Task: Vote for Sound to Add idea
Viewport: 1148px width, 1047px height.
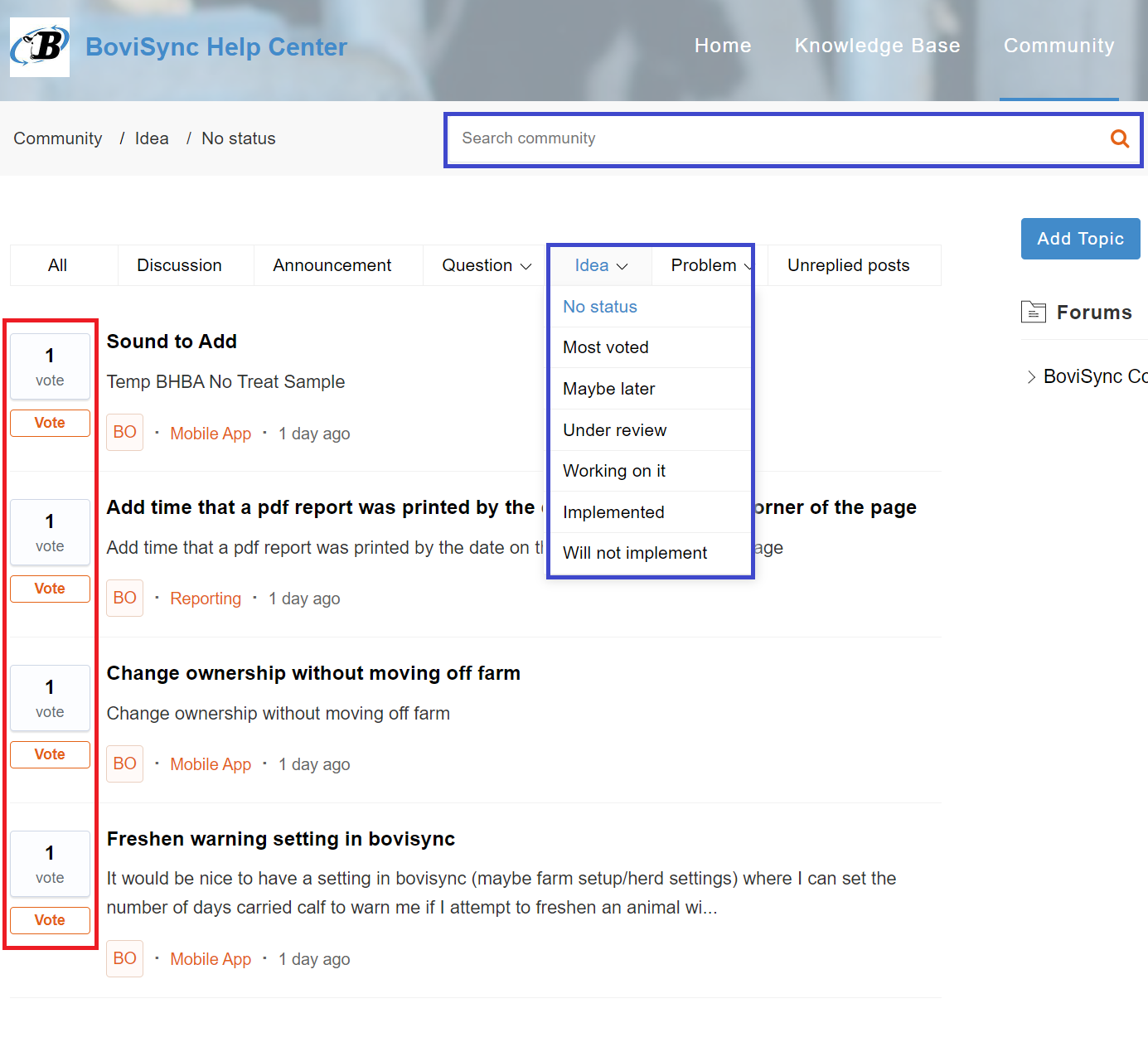Action: point(50,423)
